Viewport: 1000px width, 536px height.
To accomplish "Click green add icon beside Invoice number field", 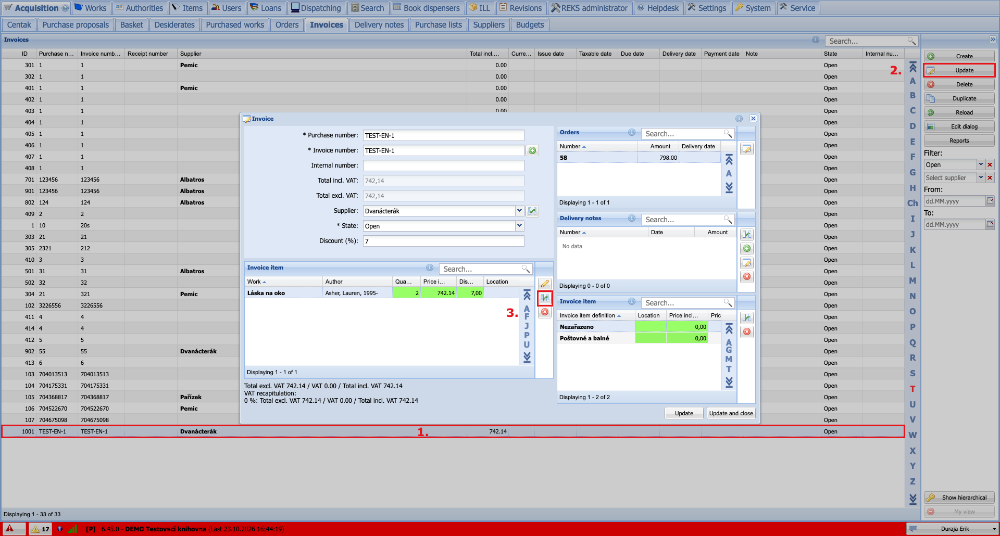I will click(x=532, y=151).
